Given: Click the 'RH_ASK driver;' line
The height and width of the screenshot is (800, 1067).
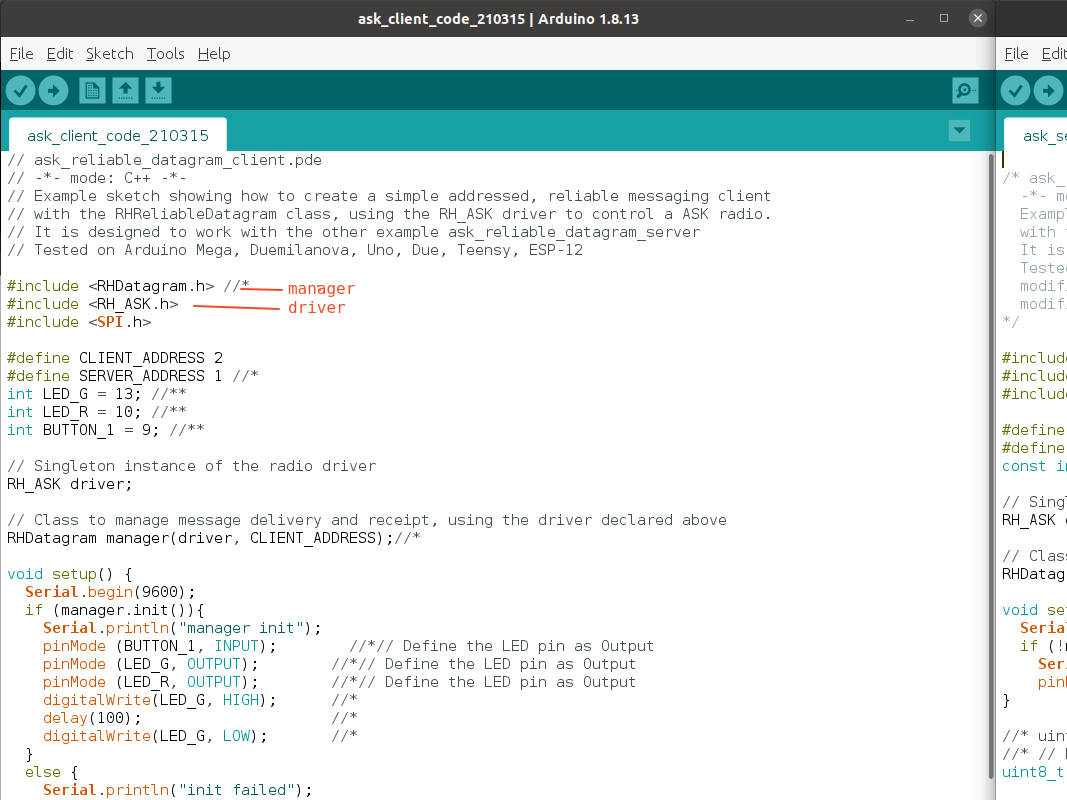Looking at the screenshot, I should [x=69, y=484].
